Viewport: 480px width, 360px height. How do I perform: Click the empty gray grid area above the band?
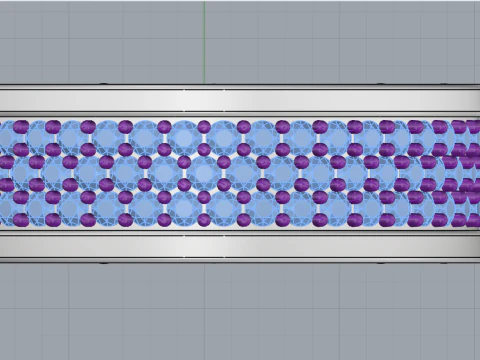[x=240, y=42]
